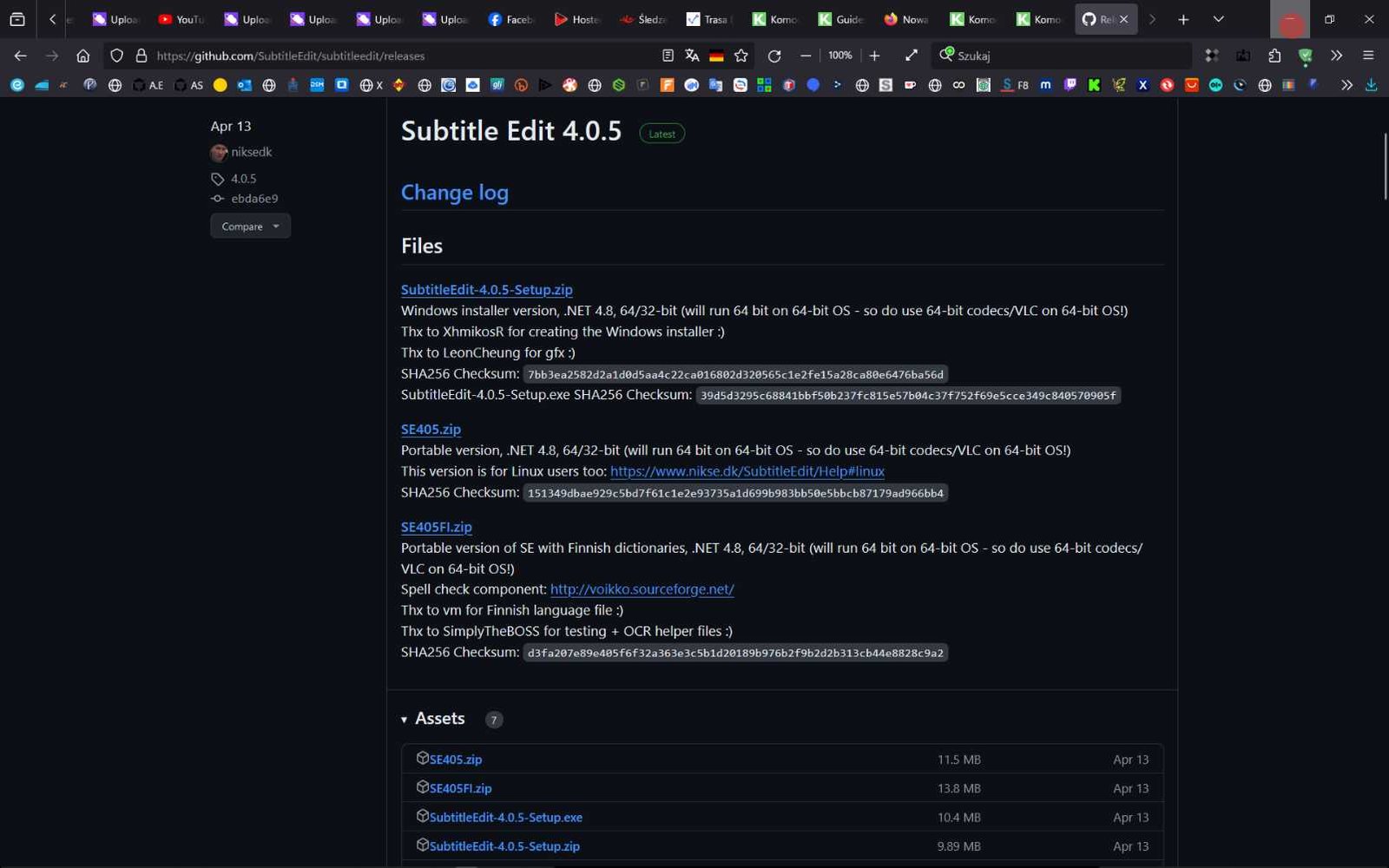Open downloads arrow icon in bookmarks bar
The height and width of the screenshot is (868, 1389).
click(x=1371, y=85)
